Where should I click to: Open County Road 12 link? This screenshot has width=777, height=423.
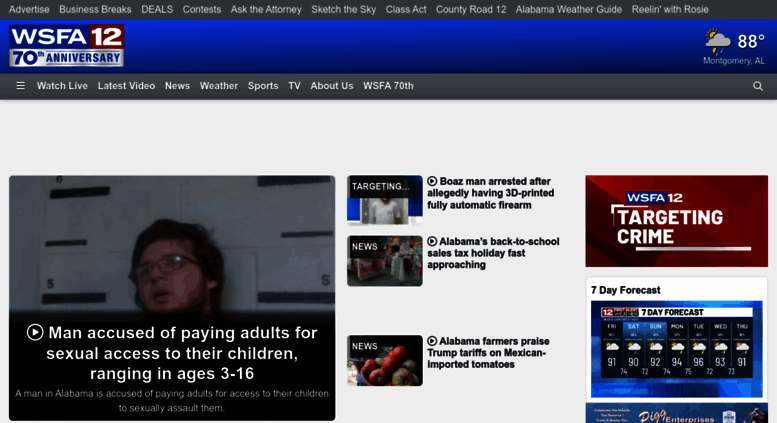tap(471, 9)
